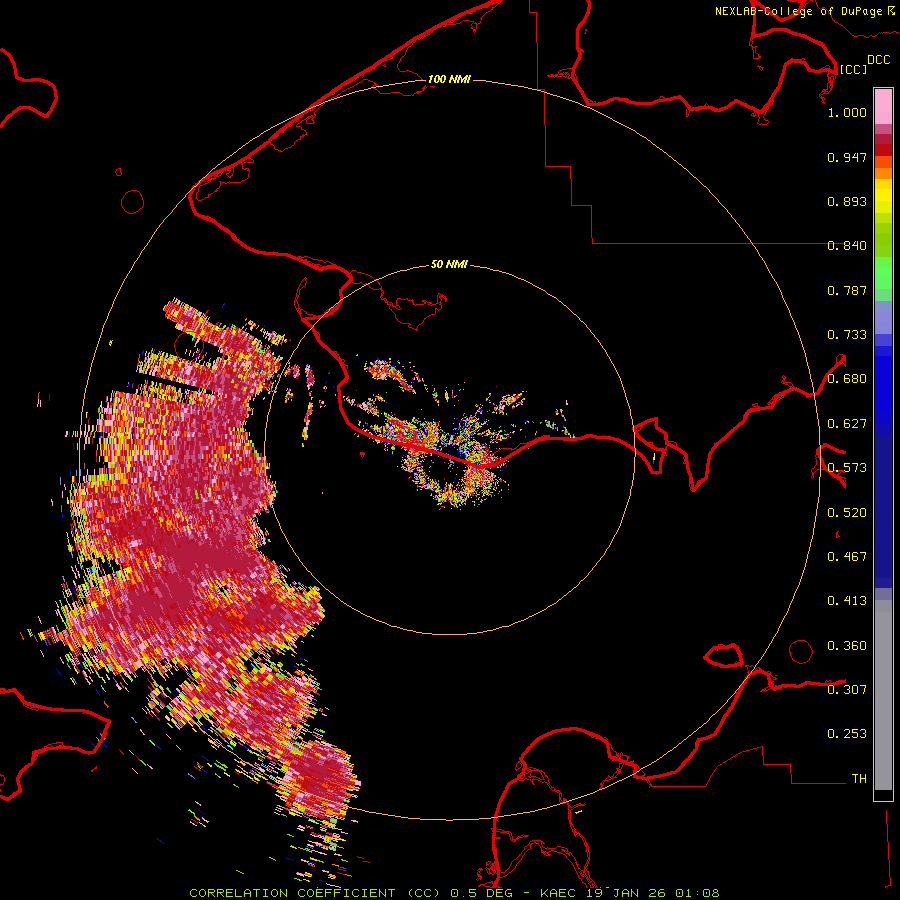Click the DCC product label
The height and width of the screenshot is (900, 900).
tap(878, 60)
